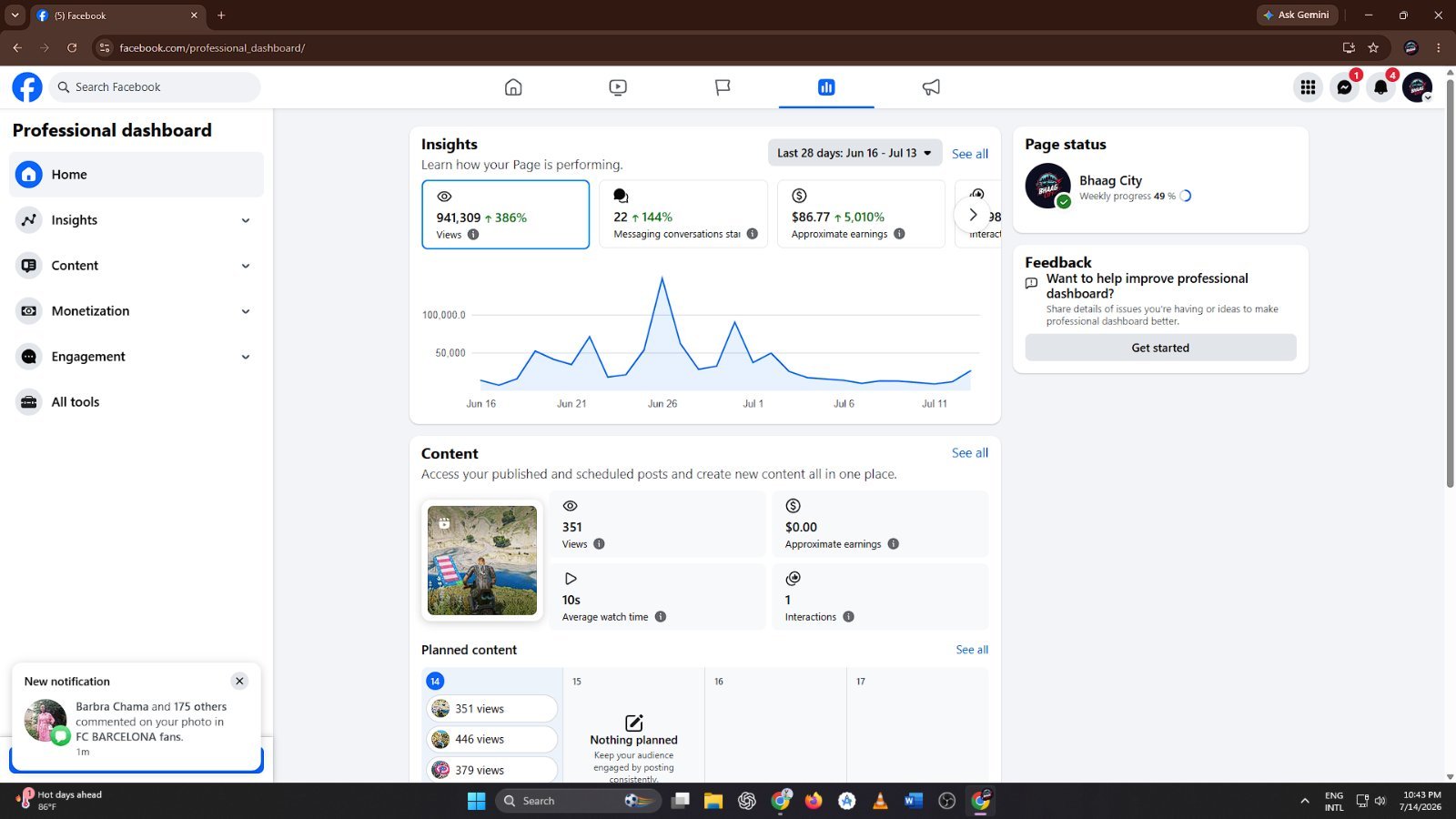
Task: Select day 14 in planned content calendar
Action: pyautogui.click(x=435, y=681)
